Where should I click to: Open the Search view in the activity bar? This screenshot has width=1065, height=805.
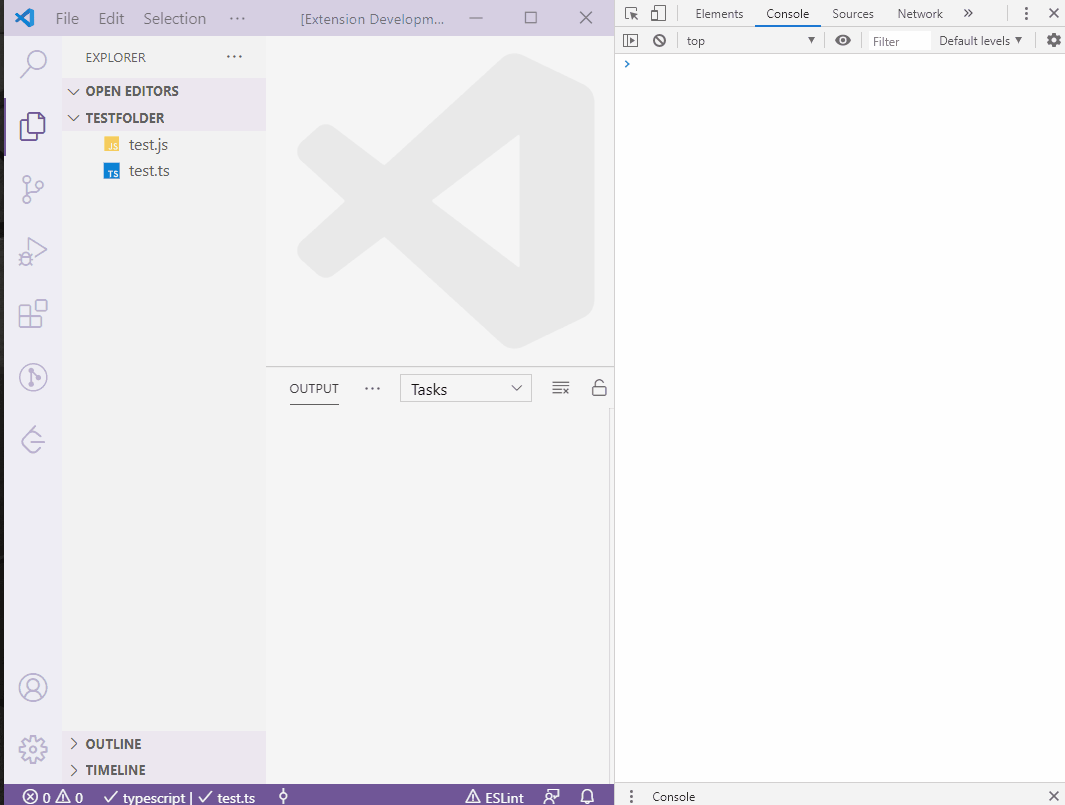click(33, 63)
